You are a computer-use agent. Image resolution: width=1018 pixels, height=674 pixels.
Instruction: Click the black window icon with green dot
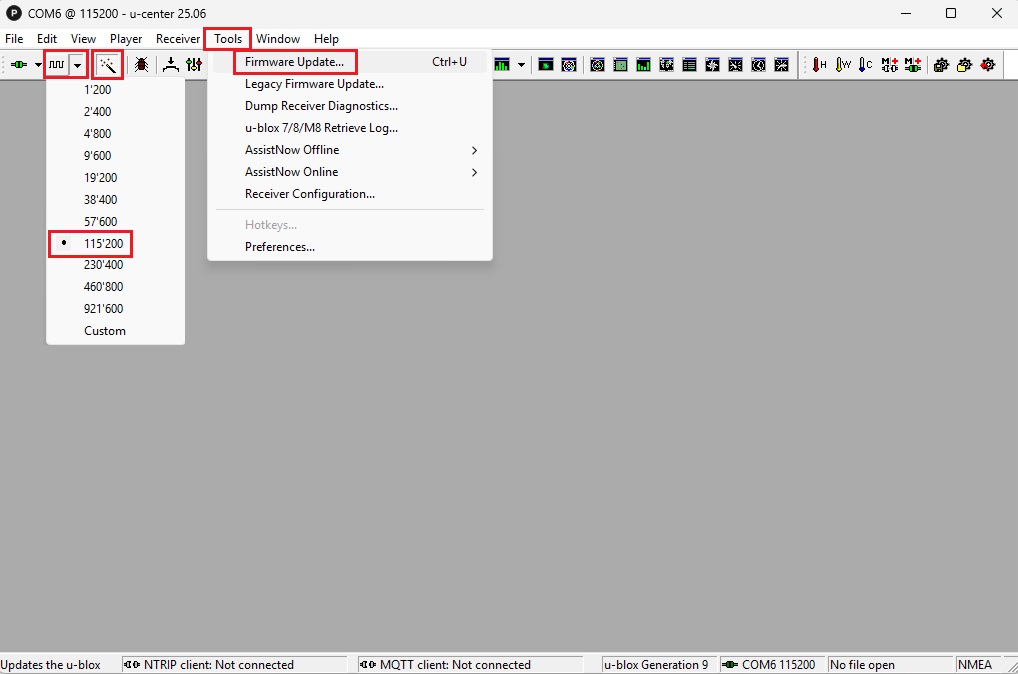coord(546,65)
